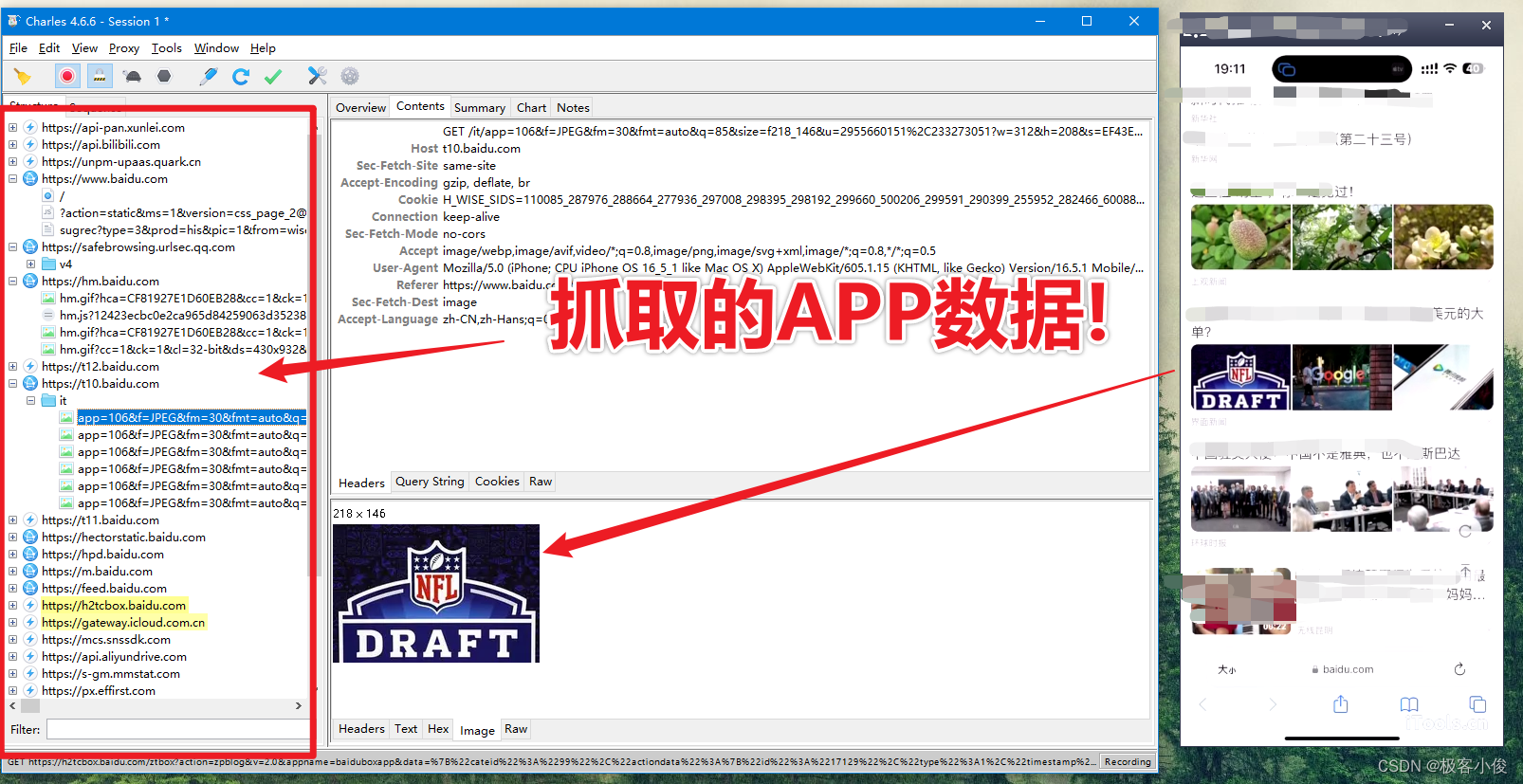Tap the reload icon beside baidu.com
1523x784 pixels.
(1459, 669)
